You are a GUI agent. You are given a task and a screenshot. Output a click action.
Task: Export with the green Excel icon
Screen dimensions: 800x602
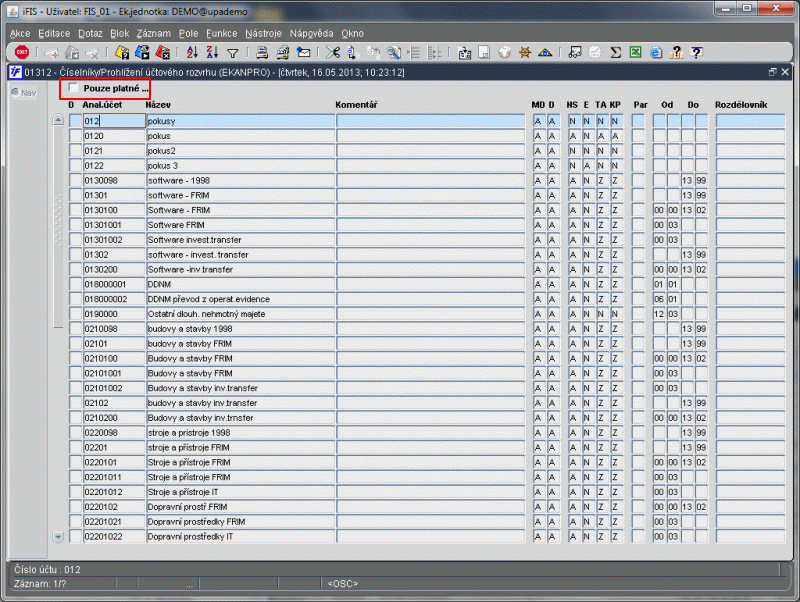coord(636,52)
